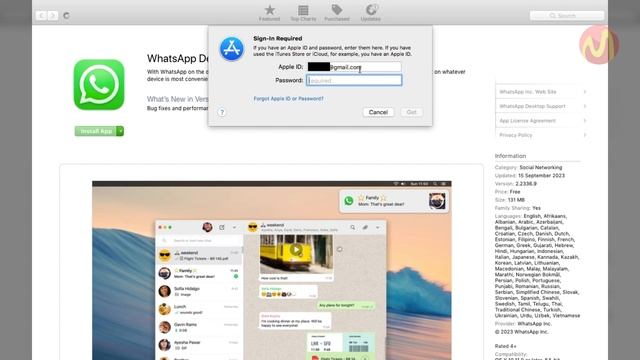
Task: Cancel the sign-in dialog
Action: point(378,112)
